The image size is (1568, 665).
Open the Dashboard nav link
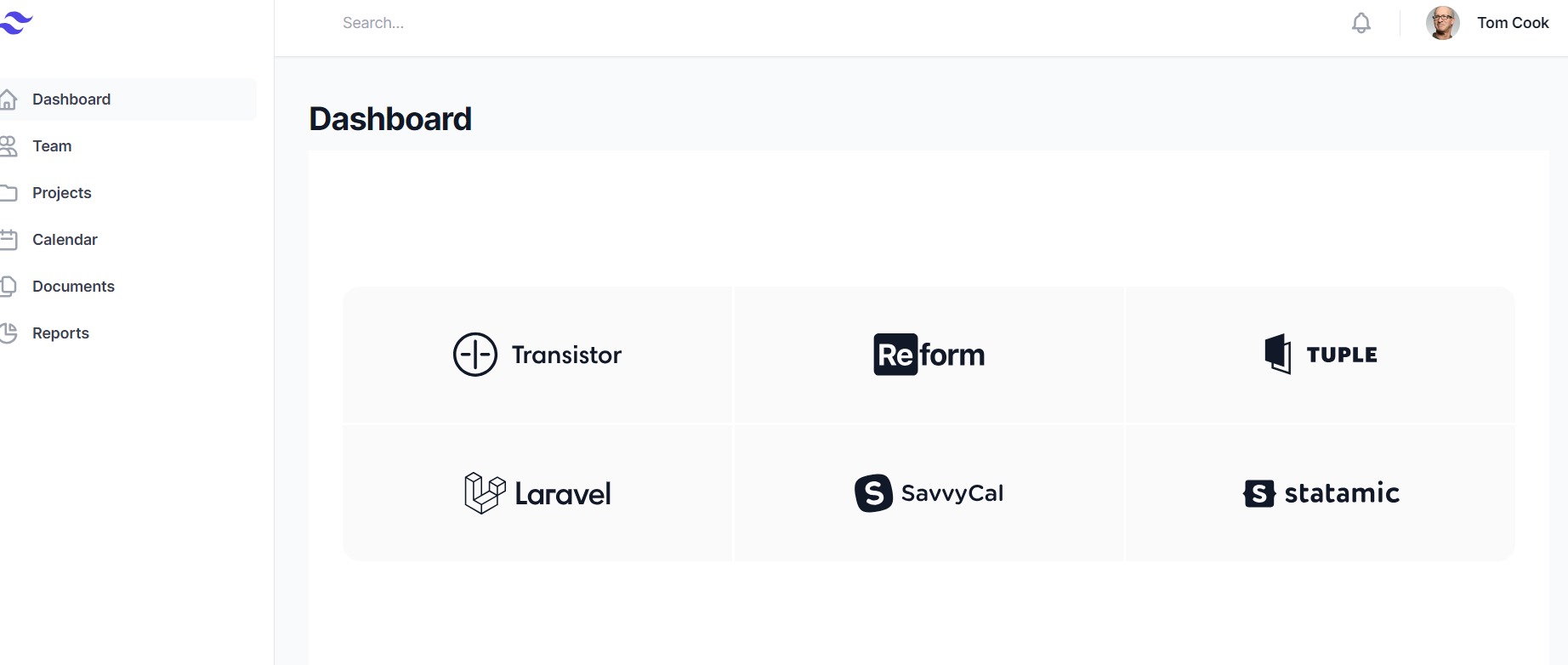(71, 99)
